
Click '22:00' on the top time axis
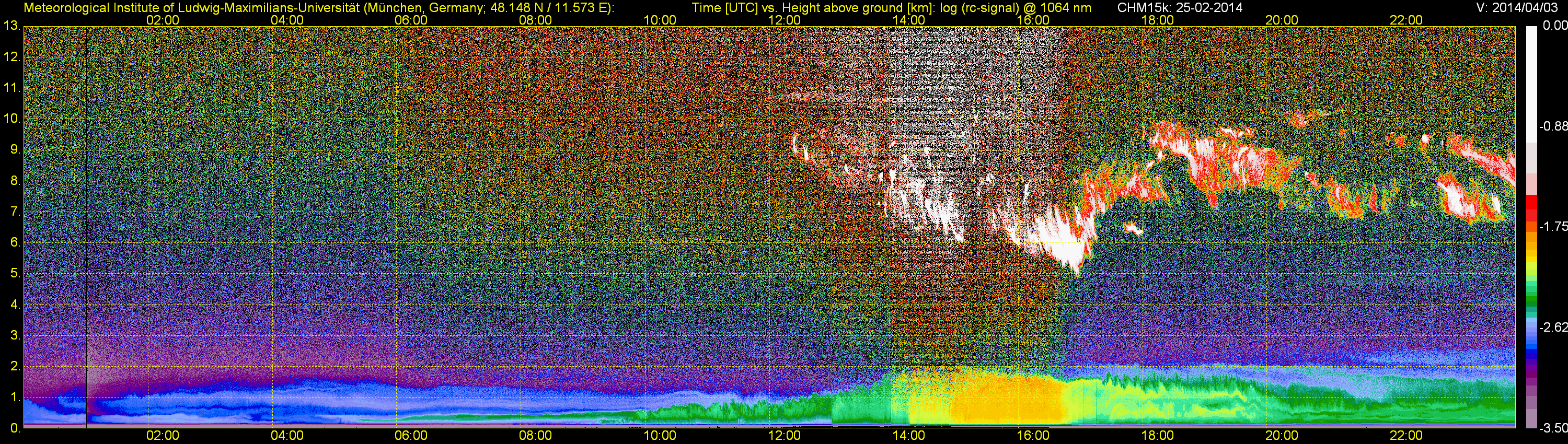point(1406,20)
